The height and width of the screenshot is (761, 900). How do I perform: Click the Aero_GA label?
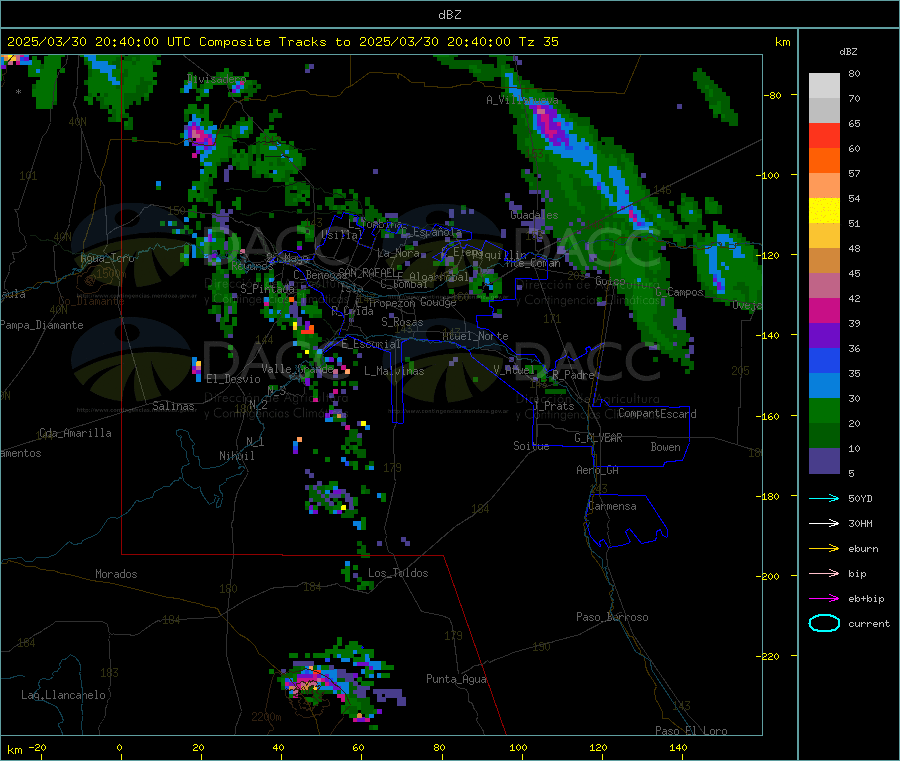(x=597, y=470)
